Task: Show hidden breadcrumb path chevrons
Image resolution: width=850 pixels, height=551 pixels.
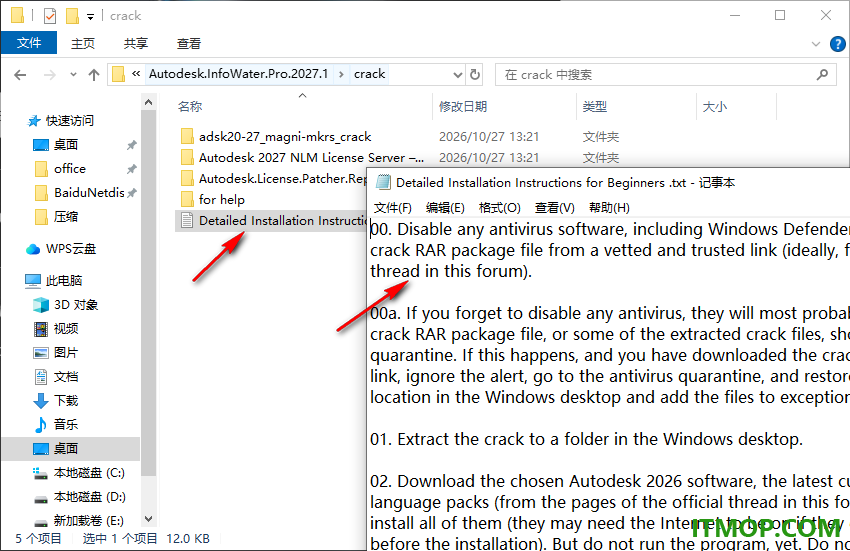Action: [136, 74]
